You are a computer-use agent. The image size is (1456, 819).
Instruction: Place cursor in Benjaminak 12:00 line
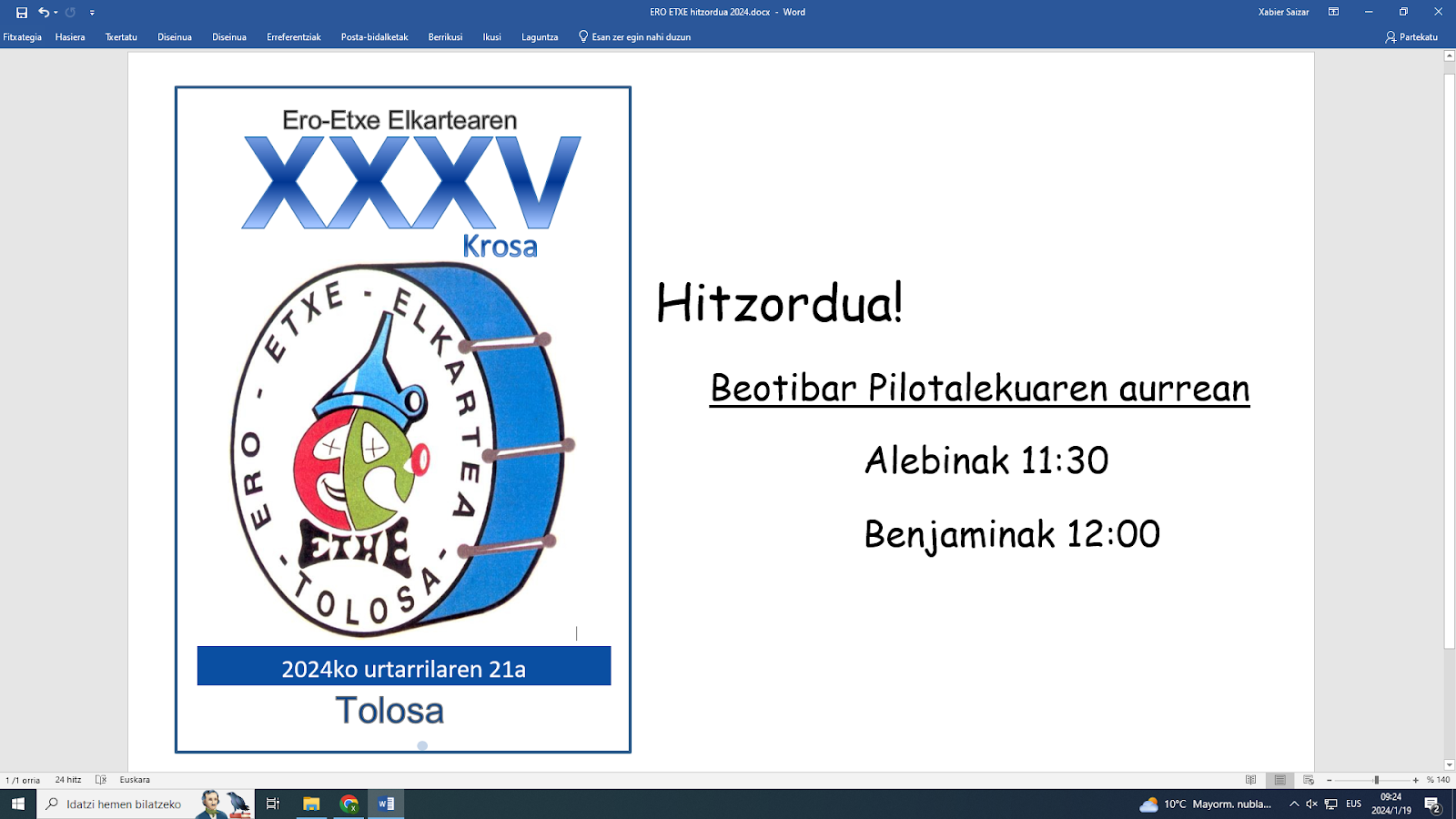point(1012,534)
